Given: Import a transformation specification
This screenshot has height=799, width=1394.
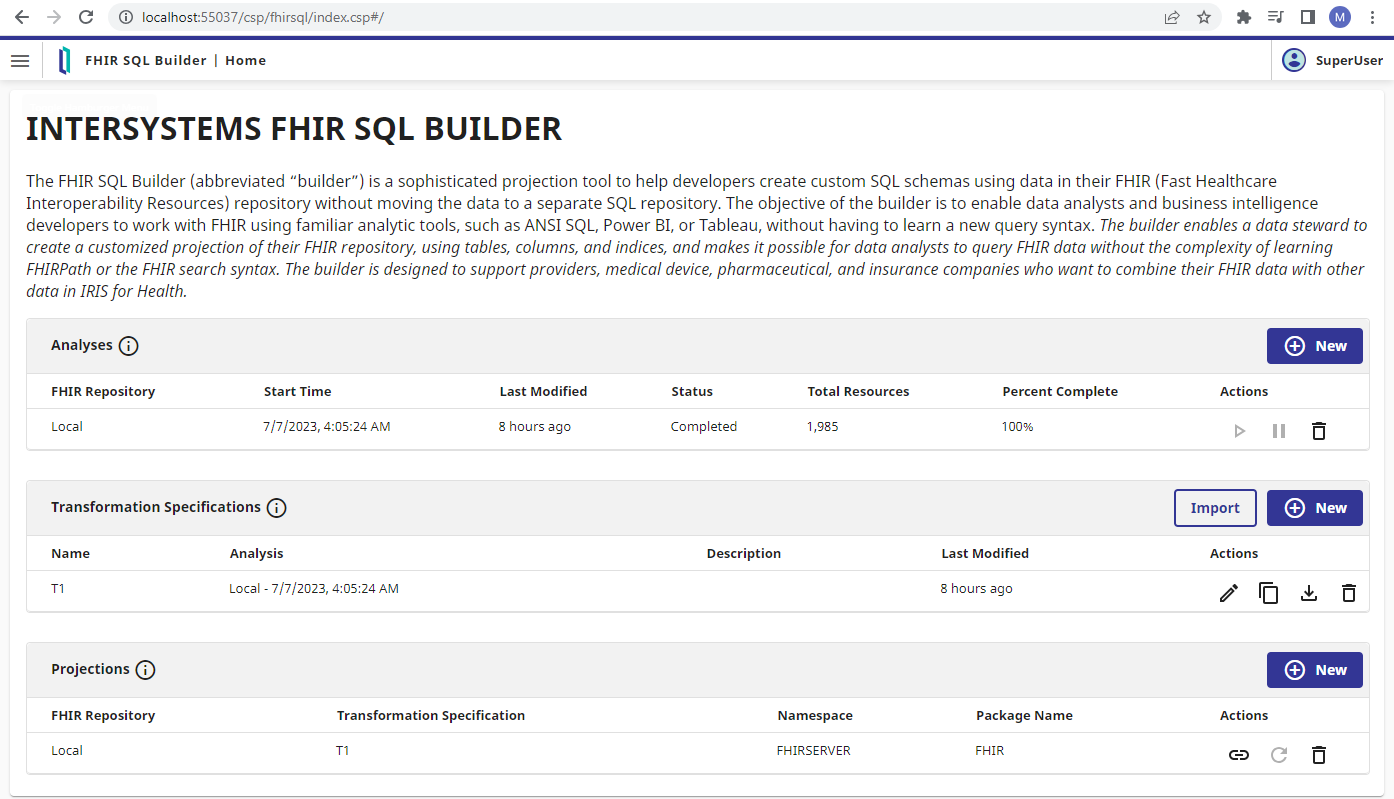Looking at the screenshot, I should pyautogui.click(x=1214, y=508).
